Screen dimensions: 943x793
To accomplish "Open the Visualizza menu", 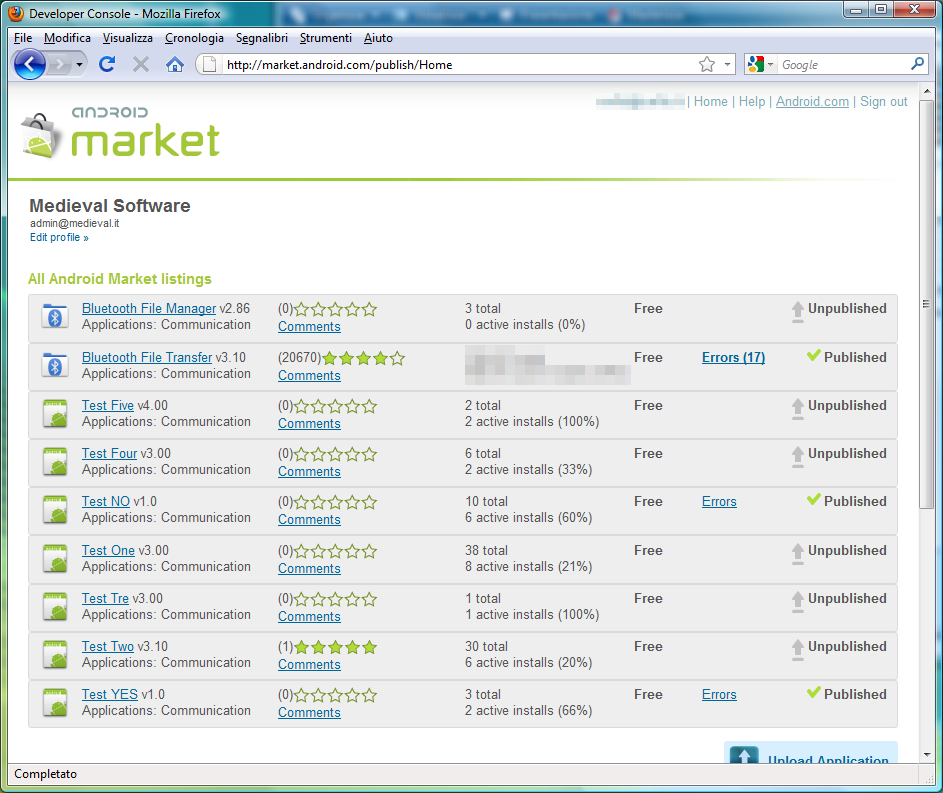I will pos(127,38).
